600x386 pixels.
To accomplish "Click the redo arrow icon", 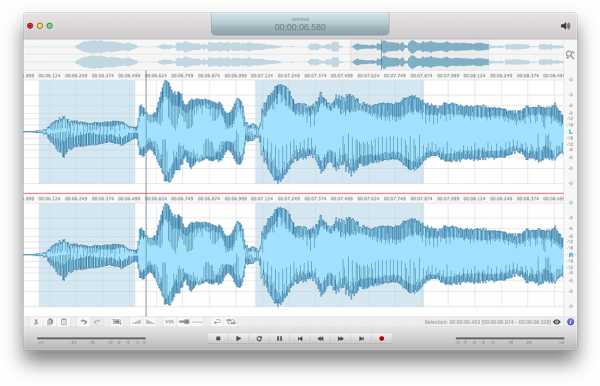I will pos(98,322).
